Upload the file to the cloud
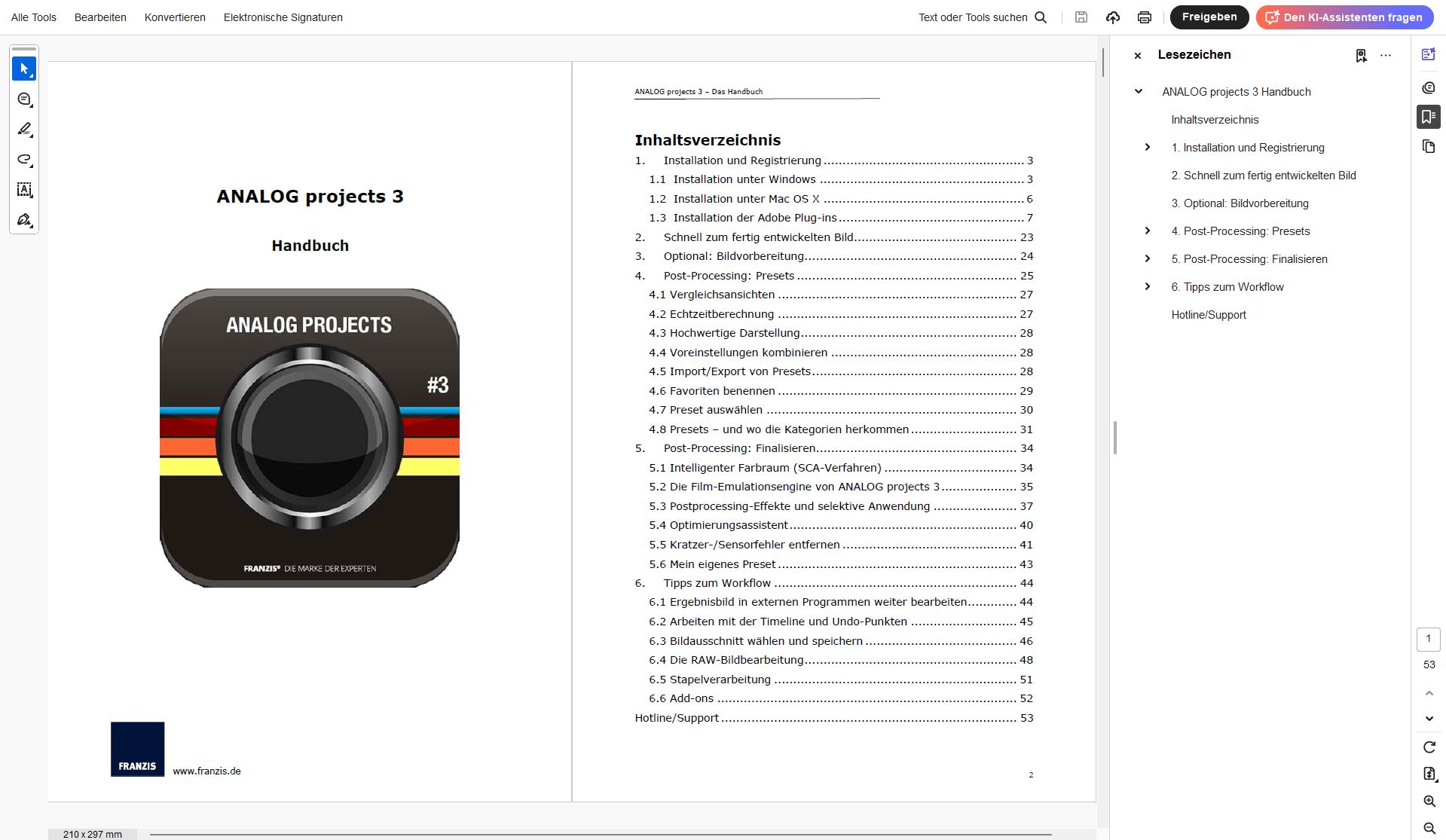 tap(1113, 17)
